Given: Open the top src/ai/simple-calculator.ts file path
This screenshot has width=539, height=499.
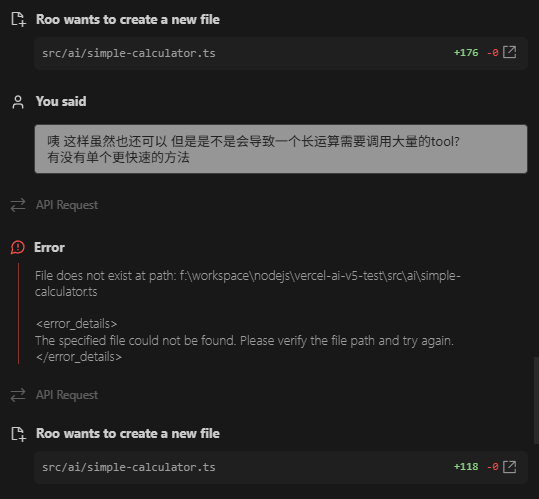Looking at the screenshot, I should click(x=129, y=53).
